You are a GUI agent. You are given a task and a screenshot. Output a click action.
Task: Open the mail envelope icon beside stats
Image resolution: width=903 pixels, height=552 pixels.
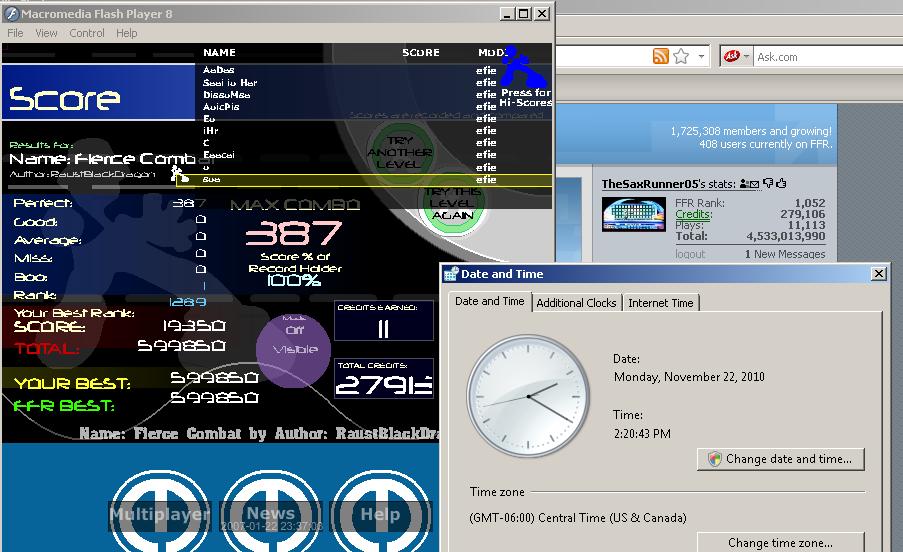tap(754, 184)
